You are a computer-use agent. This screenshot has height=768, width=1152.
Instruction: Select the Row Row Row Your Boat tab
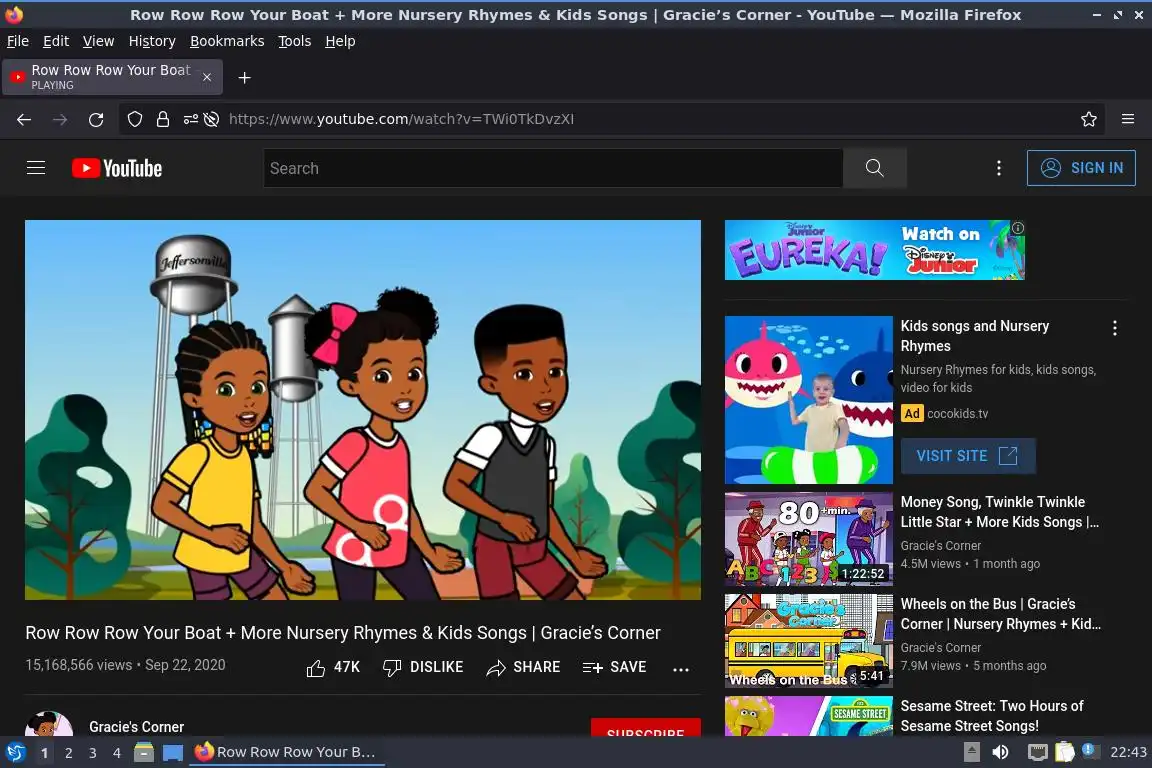(x=112, y=77)
